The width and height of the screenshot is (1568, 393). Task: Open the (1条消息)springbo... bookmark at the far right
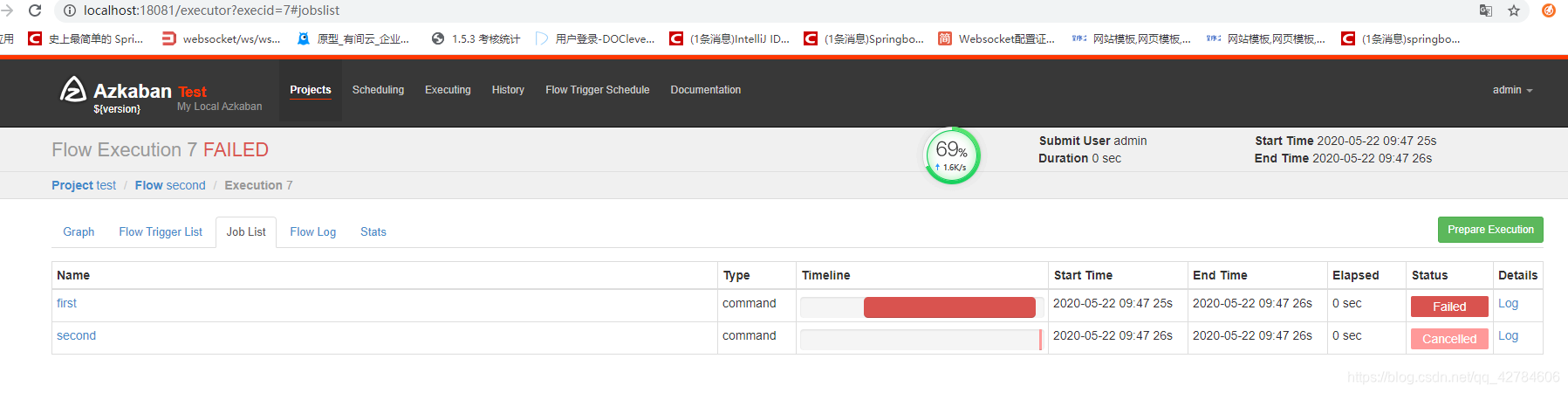pyautogui.click(x=1400, y=38)
